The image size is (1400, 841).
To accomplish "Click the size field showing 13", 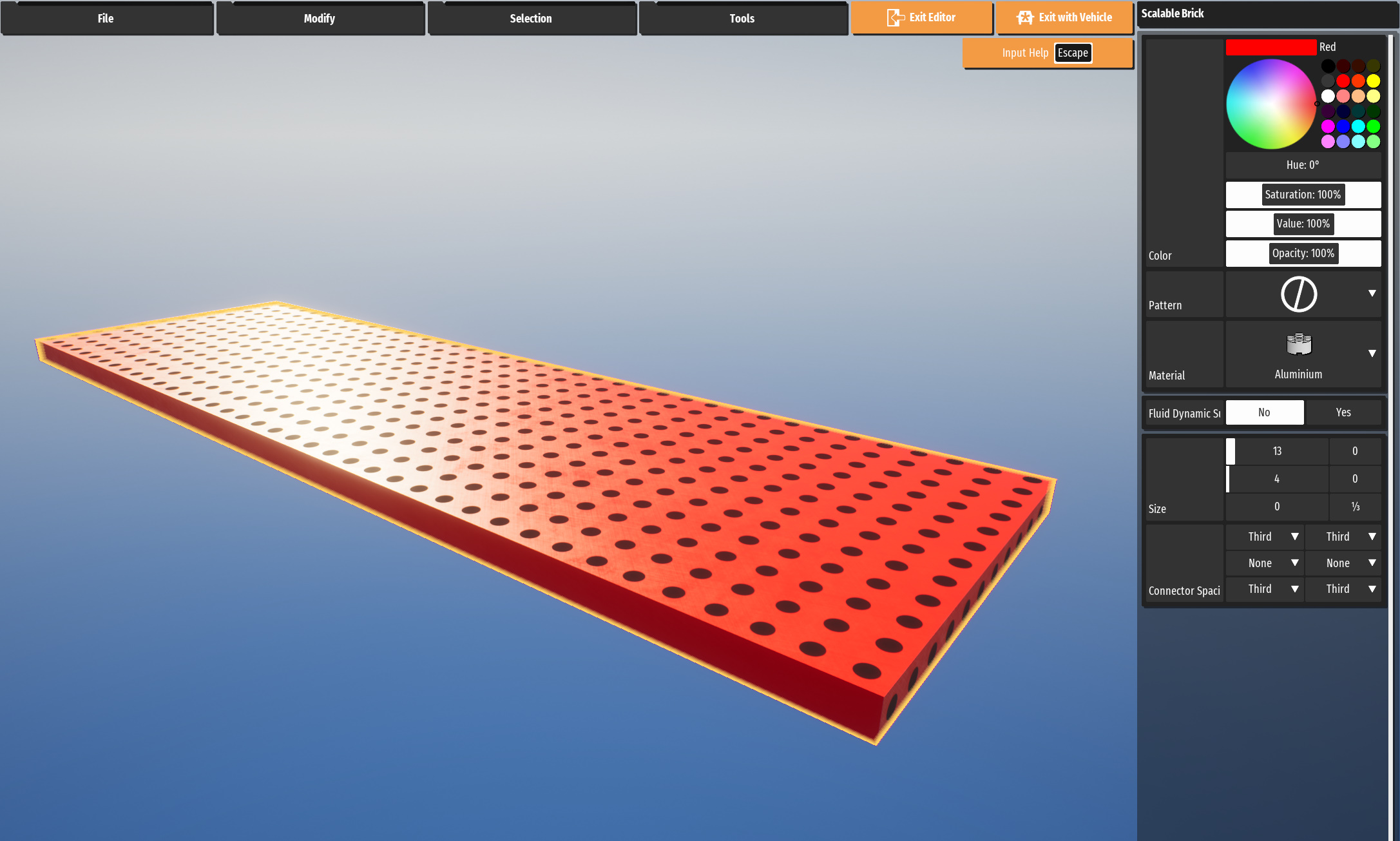I will (x=1277, y=451).
